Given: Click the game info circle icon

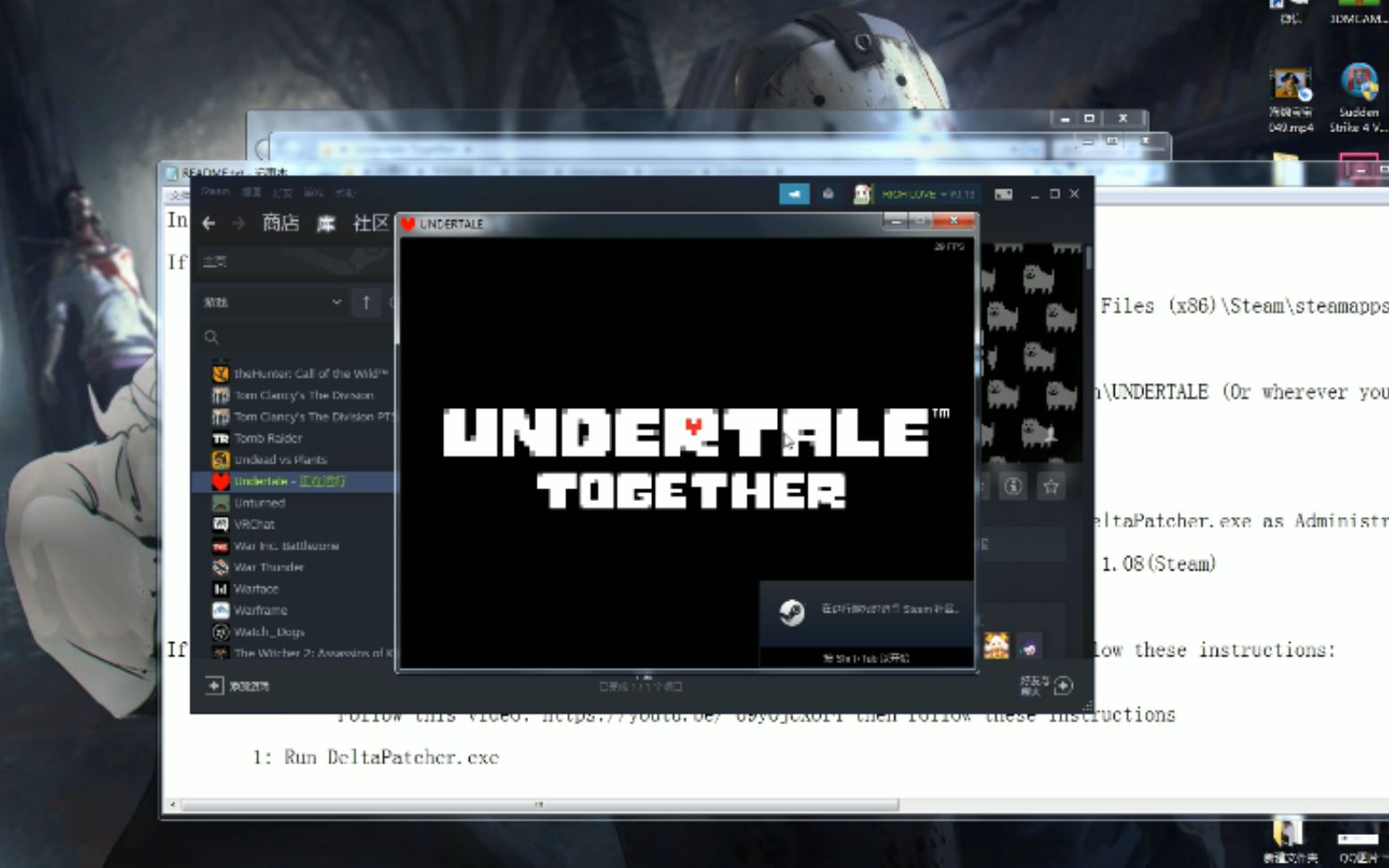Looking at the screenshot, I should click(x=1014, y=487).
